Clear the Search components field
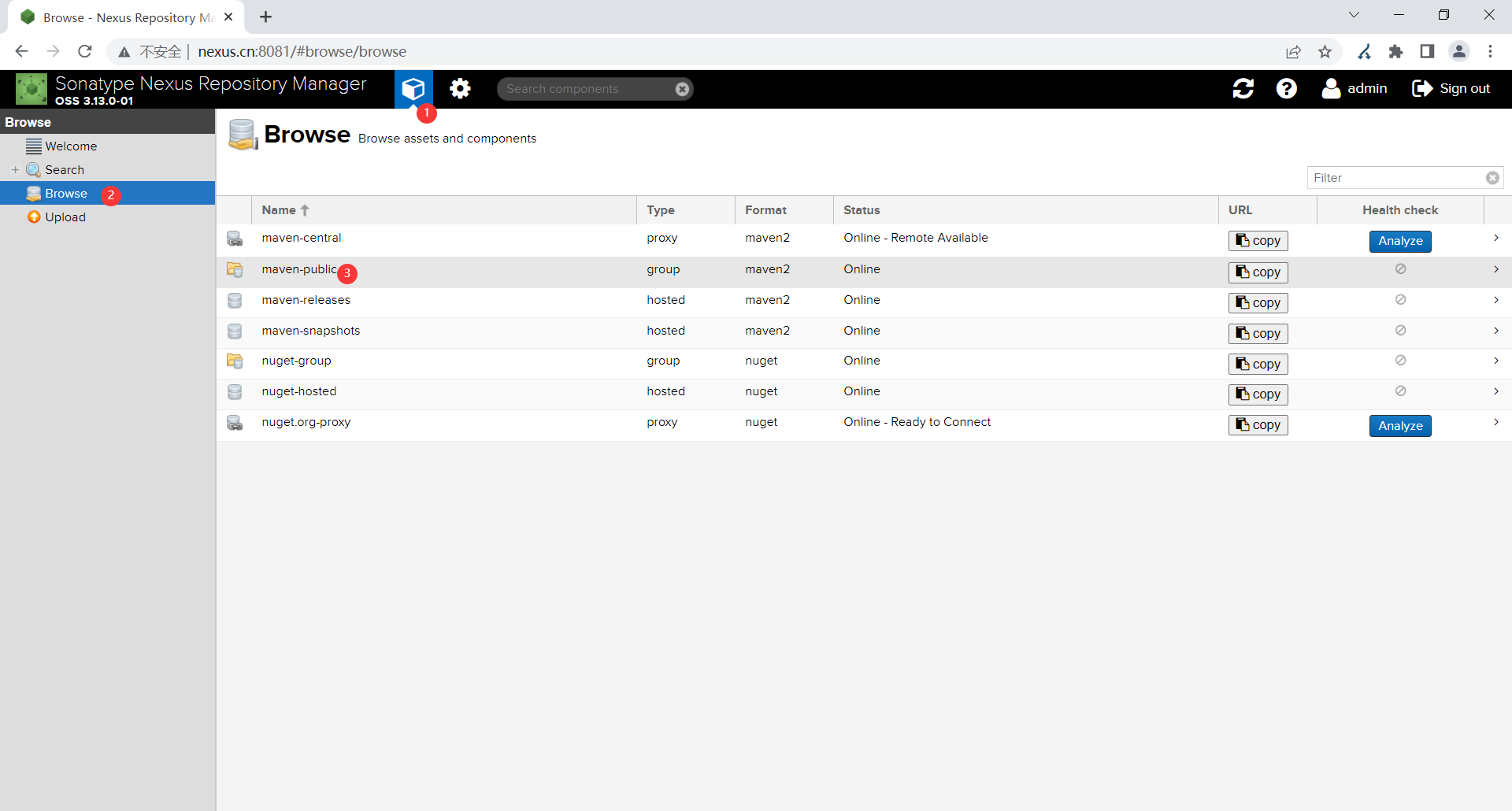Viewport: 1512px width, 811px height. (x=683, y=89)
